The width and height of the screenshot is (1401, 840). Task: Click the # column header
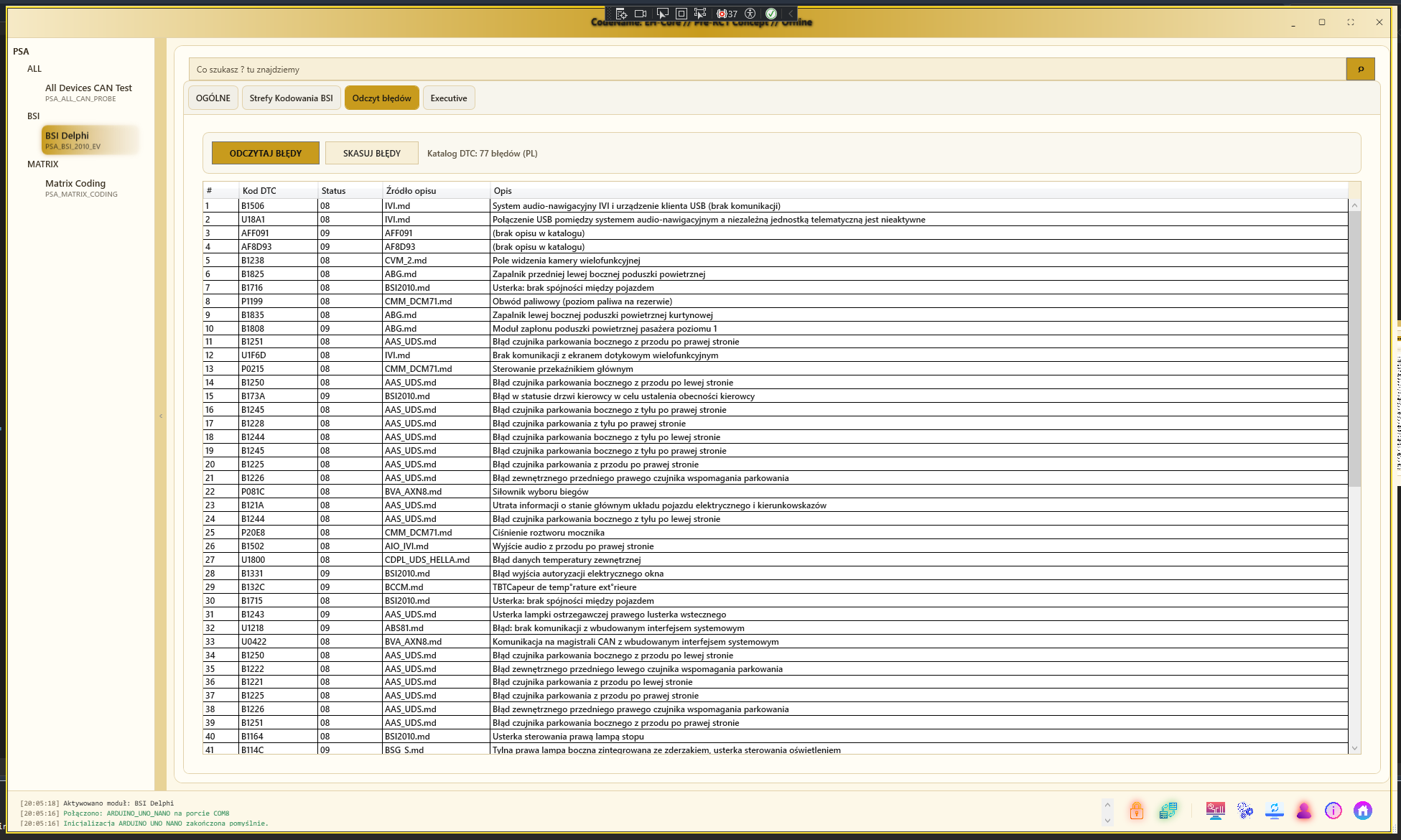(221, 190)
